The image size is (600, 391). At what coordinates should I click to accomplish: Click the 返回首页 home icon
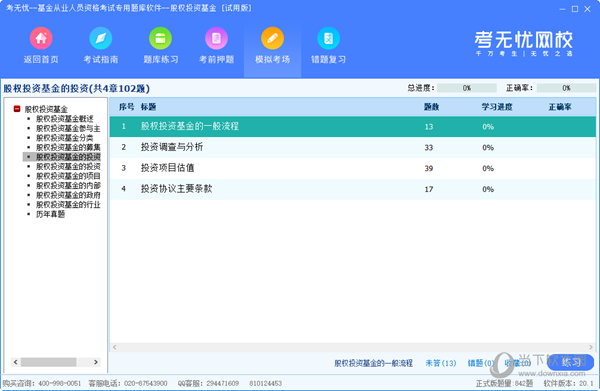coord(41,38)
